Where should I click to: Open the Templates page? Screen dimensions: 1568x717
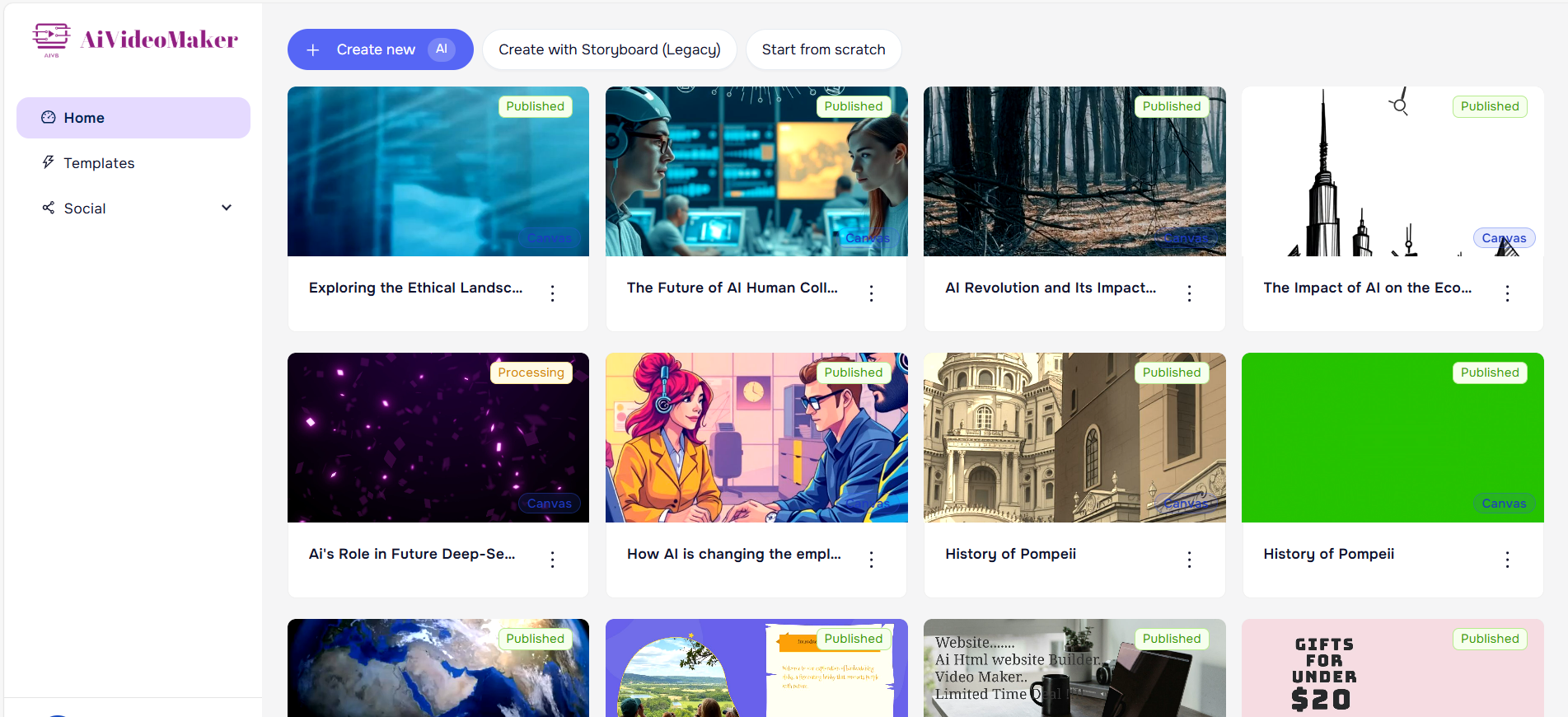coord(99,163)
